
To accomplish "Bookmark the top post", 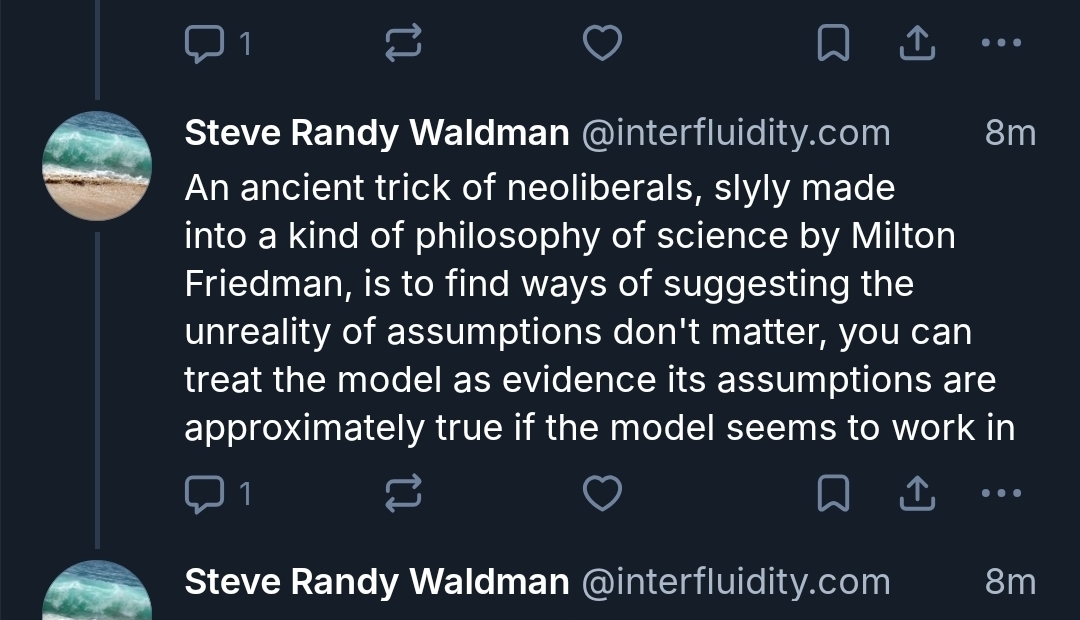I will [833, 42].
